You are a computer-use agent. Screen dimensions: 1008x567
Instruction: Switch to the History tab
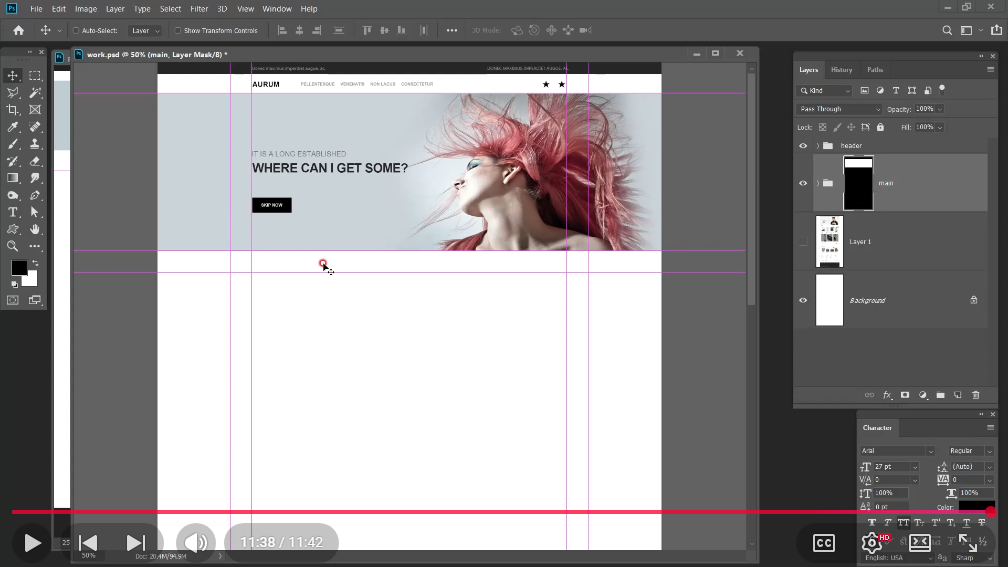coord(842,69)
